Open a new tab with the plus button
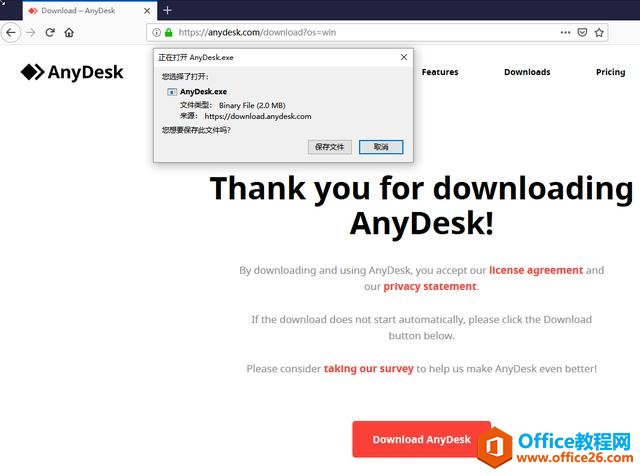Screen dimensions: 640x475 tap(167, 11)
